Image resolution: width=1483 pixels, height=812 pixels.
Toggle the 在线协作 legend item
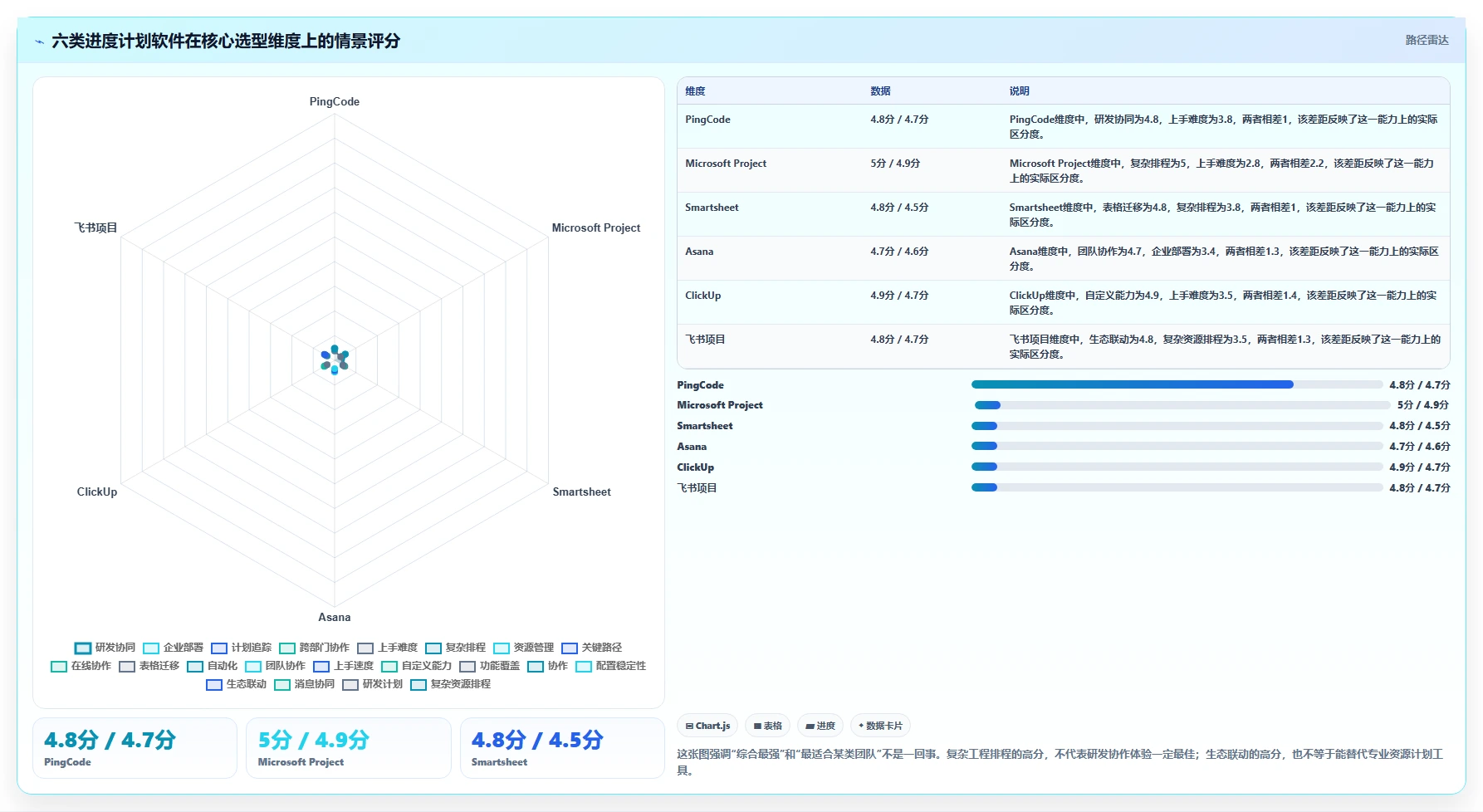click(x=81, y=666)
